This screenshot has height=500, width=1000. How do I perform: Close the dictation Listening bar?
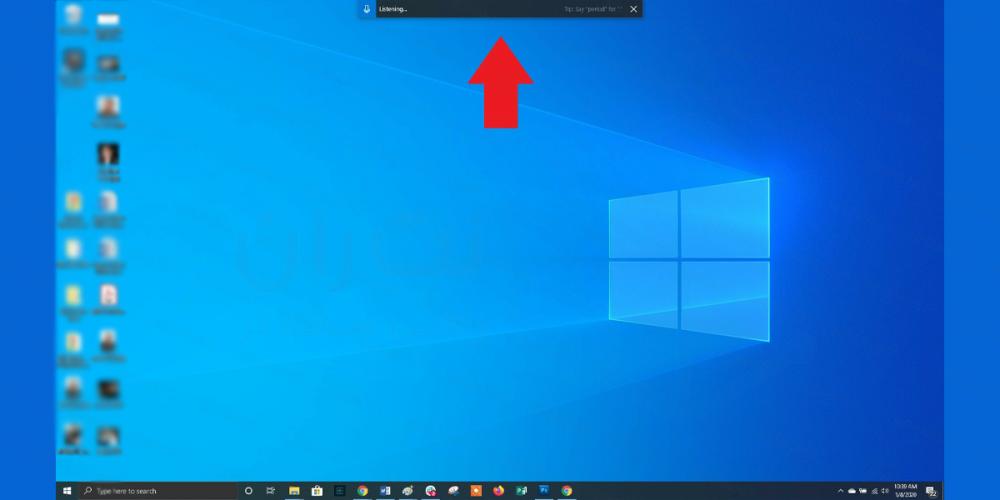(x=633, y=9)
